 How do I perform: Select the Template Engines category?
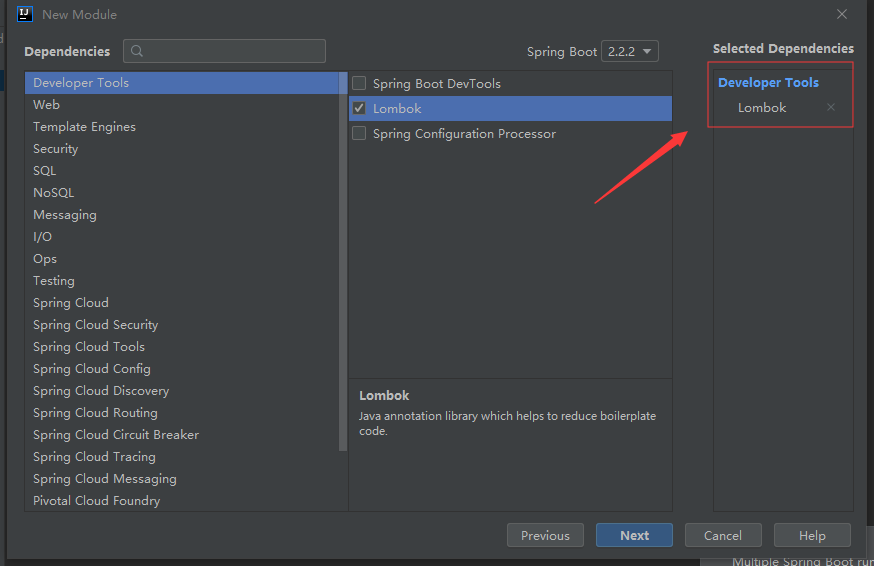tap(182, 127)
